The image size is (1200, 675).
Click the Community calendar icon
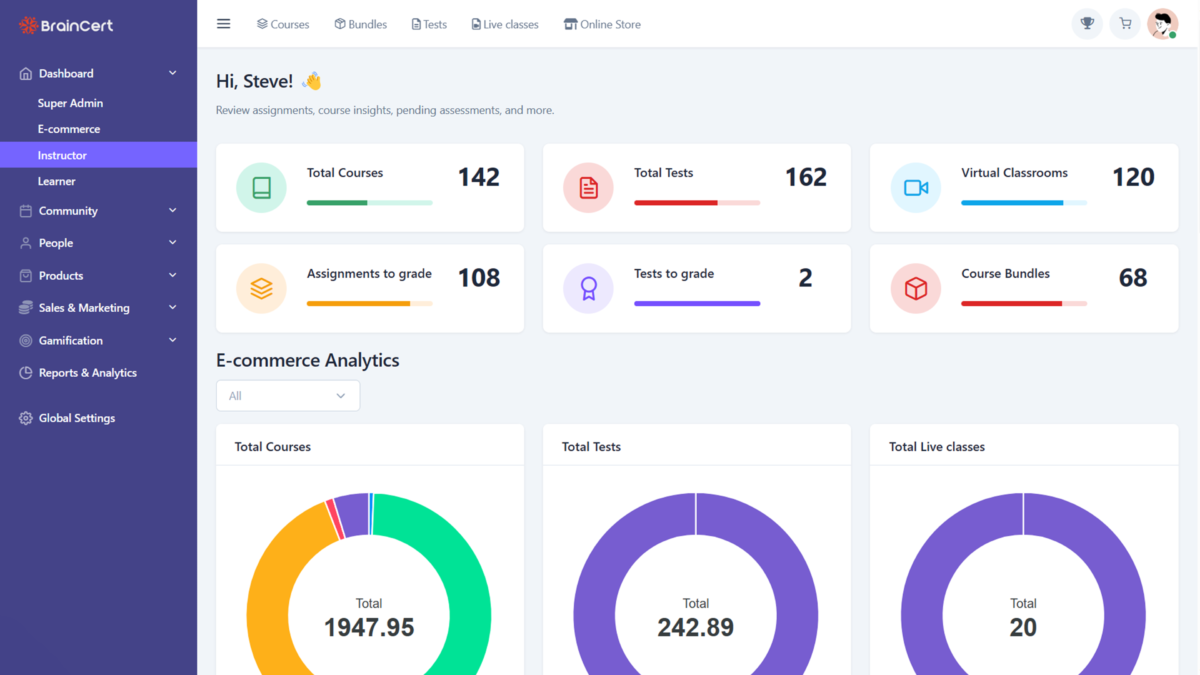(x=26, y=211)
